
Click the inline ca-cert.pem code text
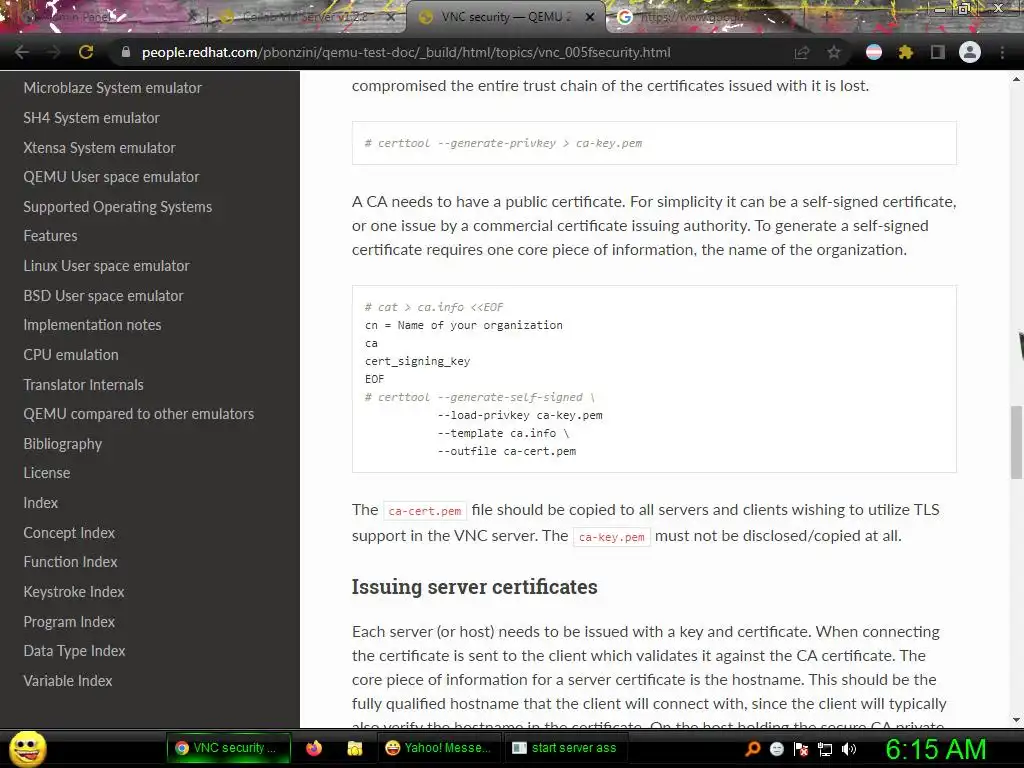point(424,511)
